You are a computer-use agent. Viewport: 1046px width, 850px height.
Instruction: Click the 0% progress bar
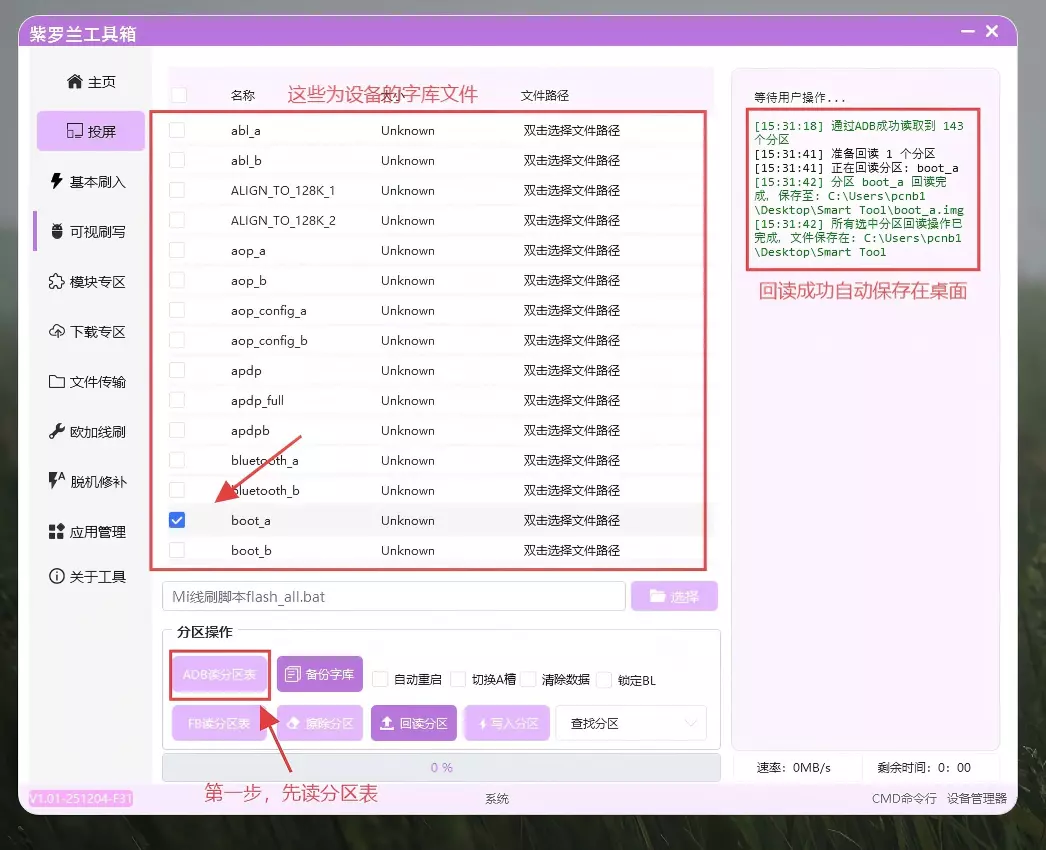coord(442,766)
